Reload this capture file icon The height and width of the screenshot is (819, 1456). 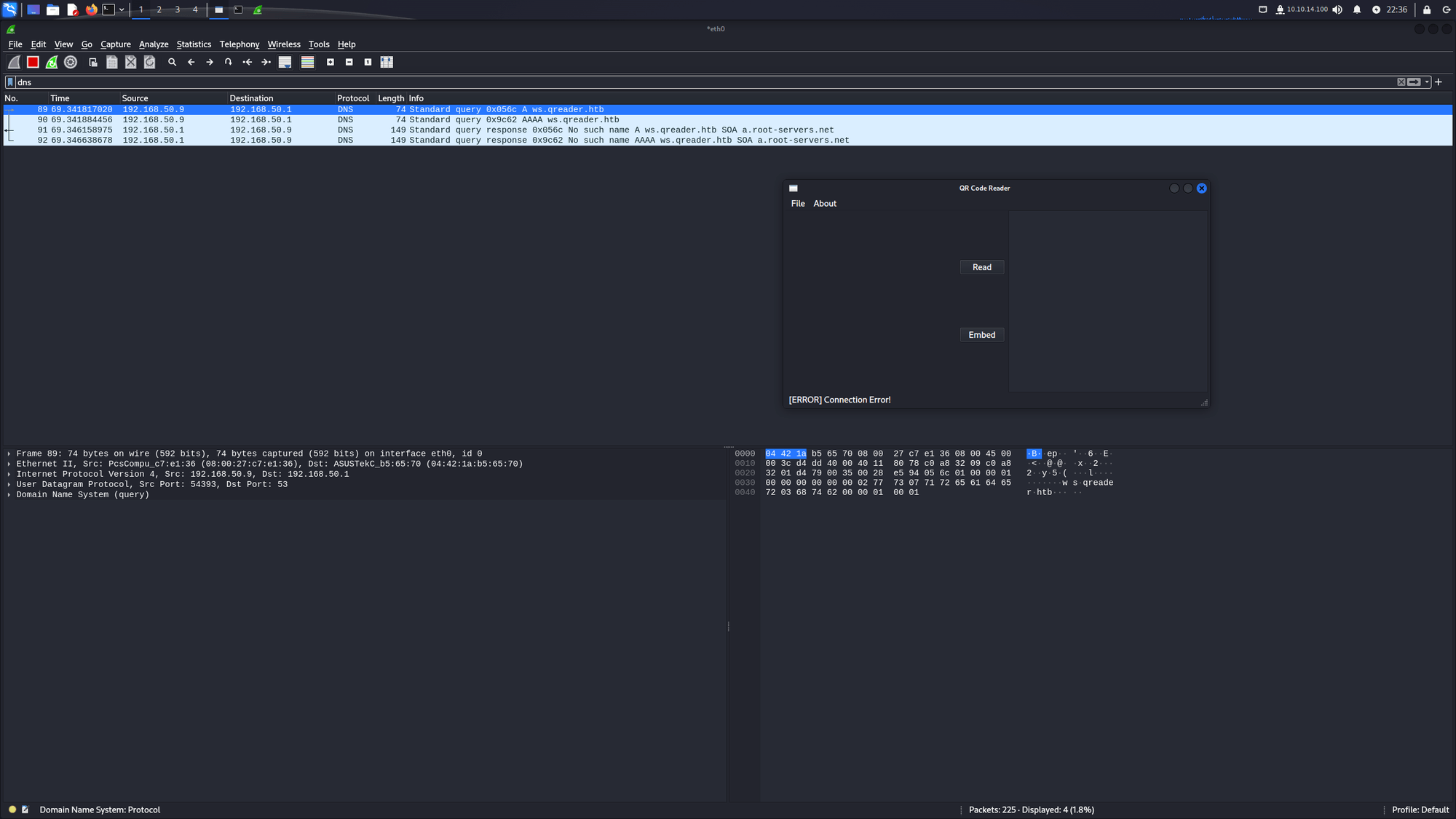[150, 63]
